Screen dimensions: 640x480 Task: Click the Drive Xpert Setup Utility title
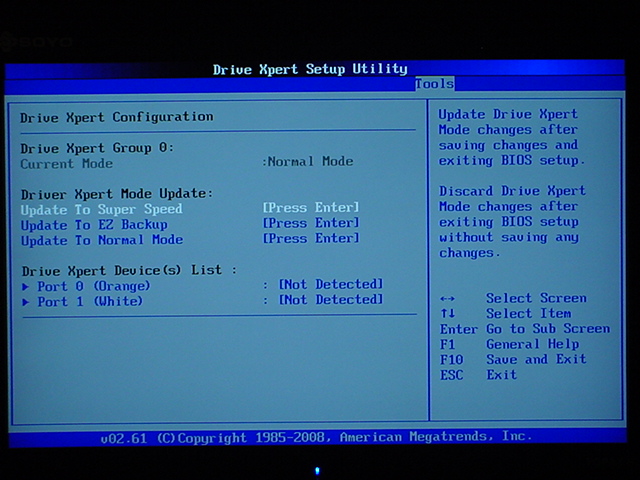310,69
